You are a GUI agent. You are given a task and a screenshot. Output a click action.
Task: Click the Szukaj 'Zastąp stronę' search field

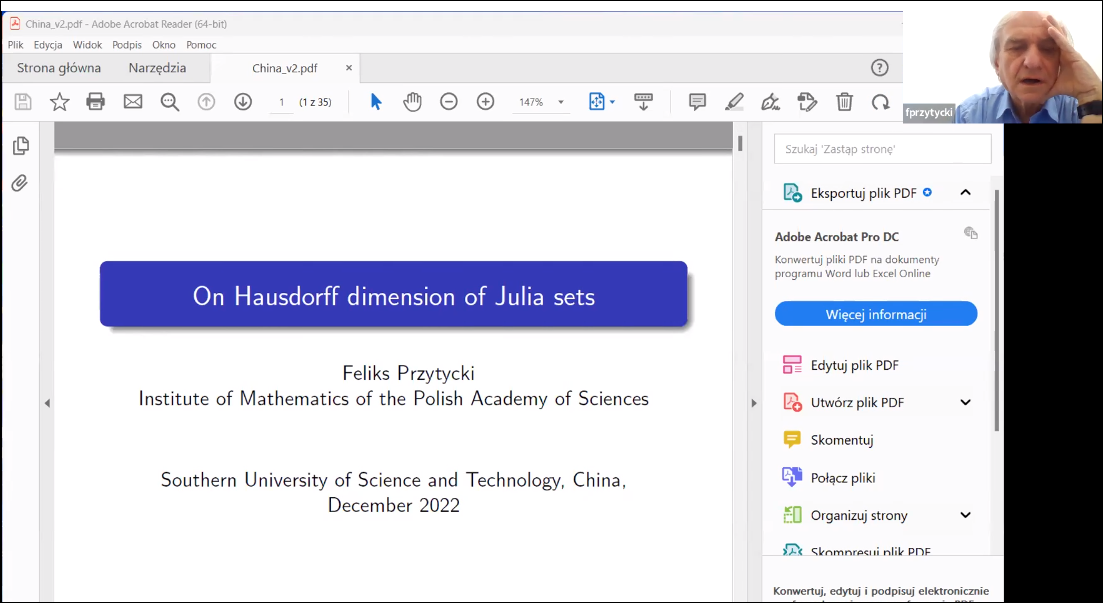coord(882,149)
